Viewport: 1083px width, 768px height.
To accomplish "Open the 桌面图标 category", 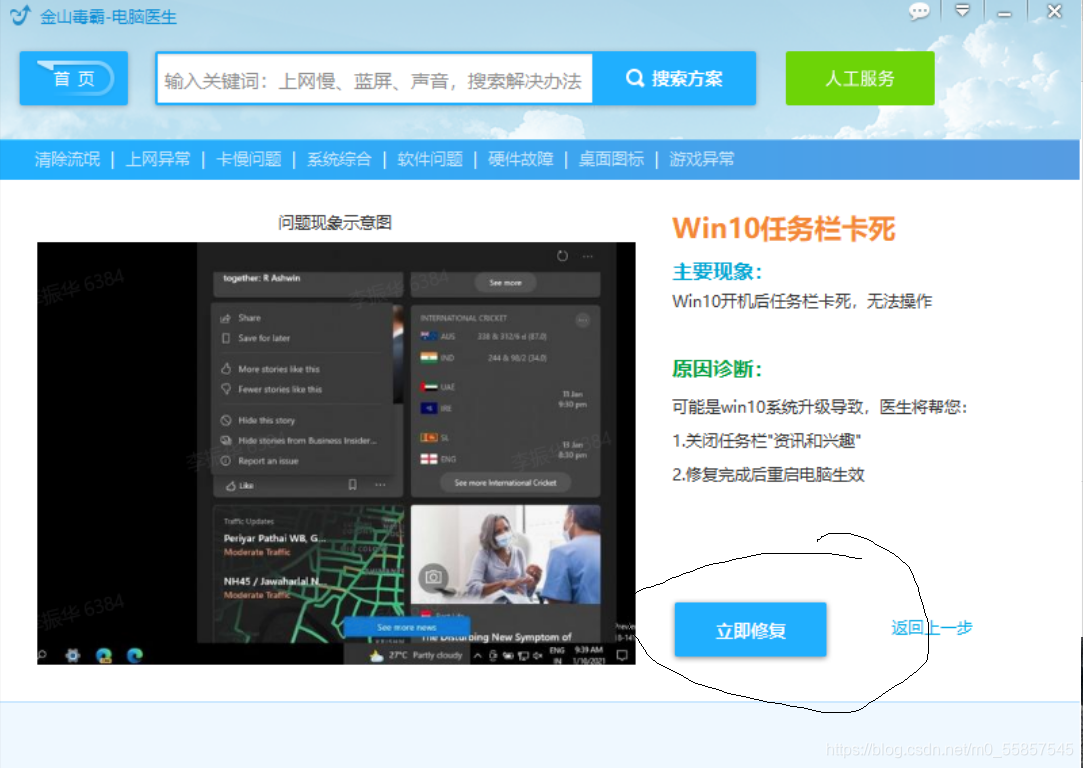I will (611, 160).
